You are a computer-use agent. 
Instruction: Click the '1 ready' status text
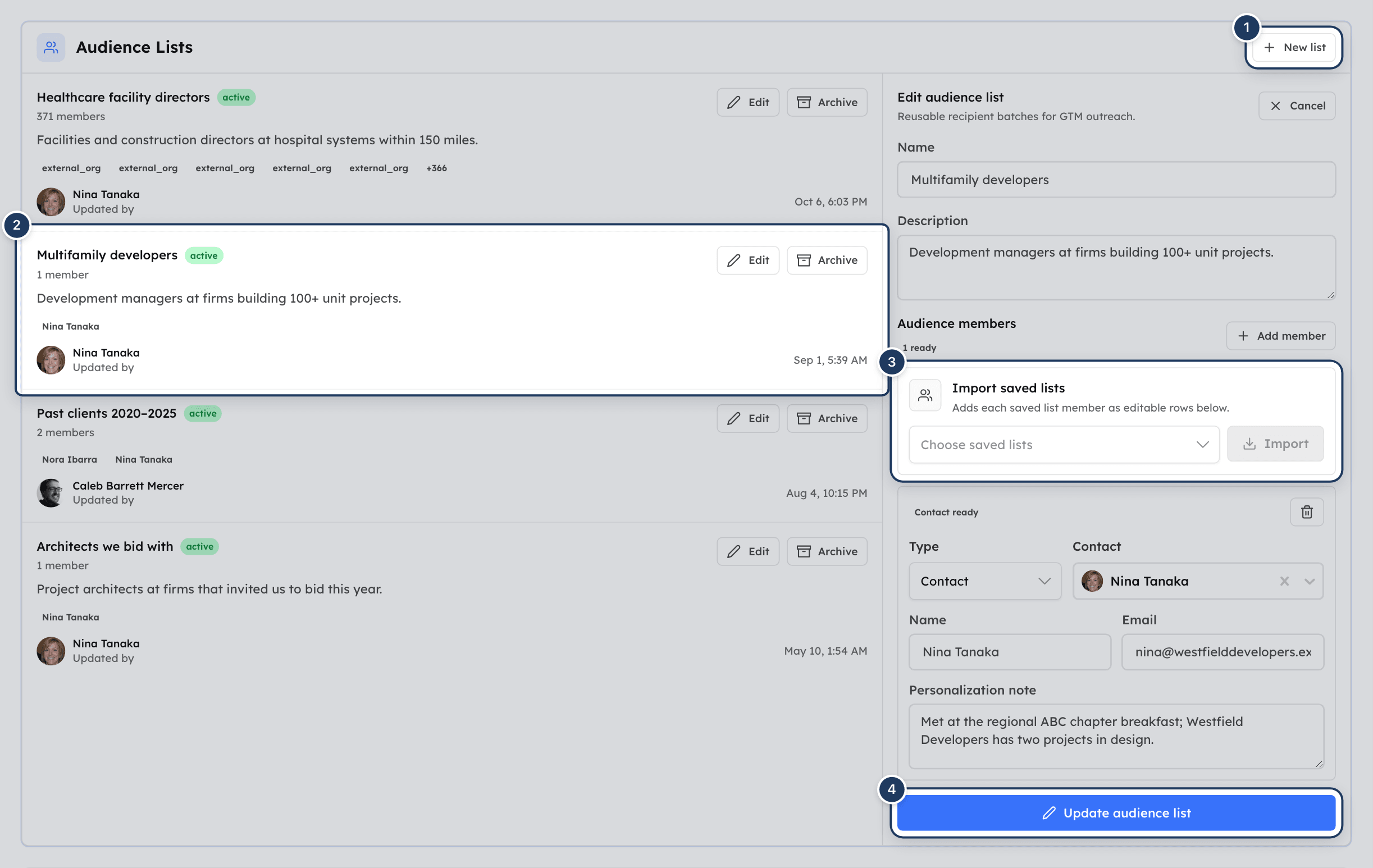pyautogui.click(x=919, y=348)
